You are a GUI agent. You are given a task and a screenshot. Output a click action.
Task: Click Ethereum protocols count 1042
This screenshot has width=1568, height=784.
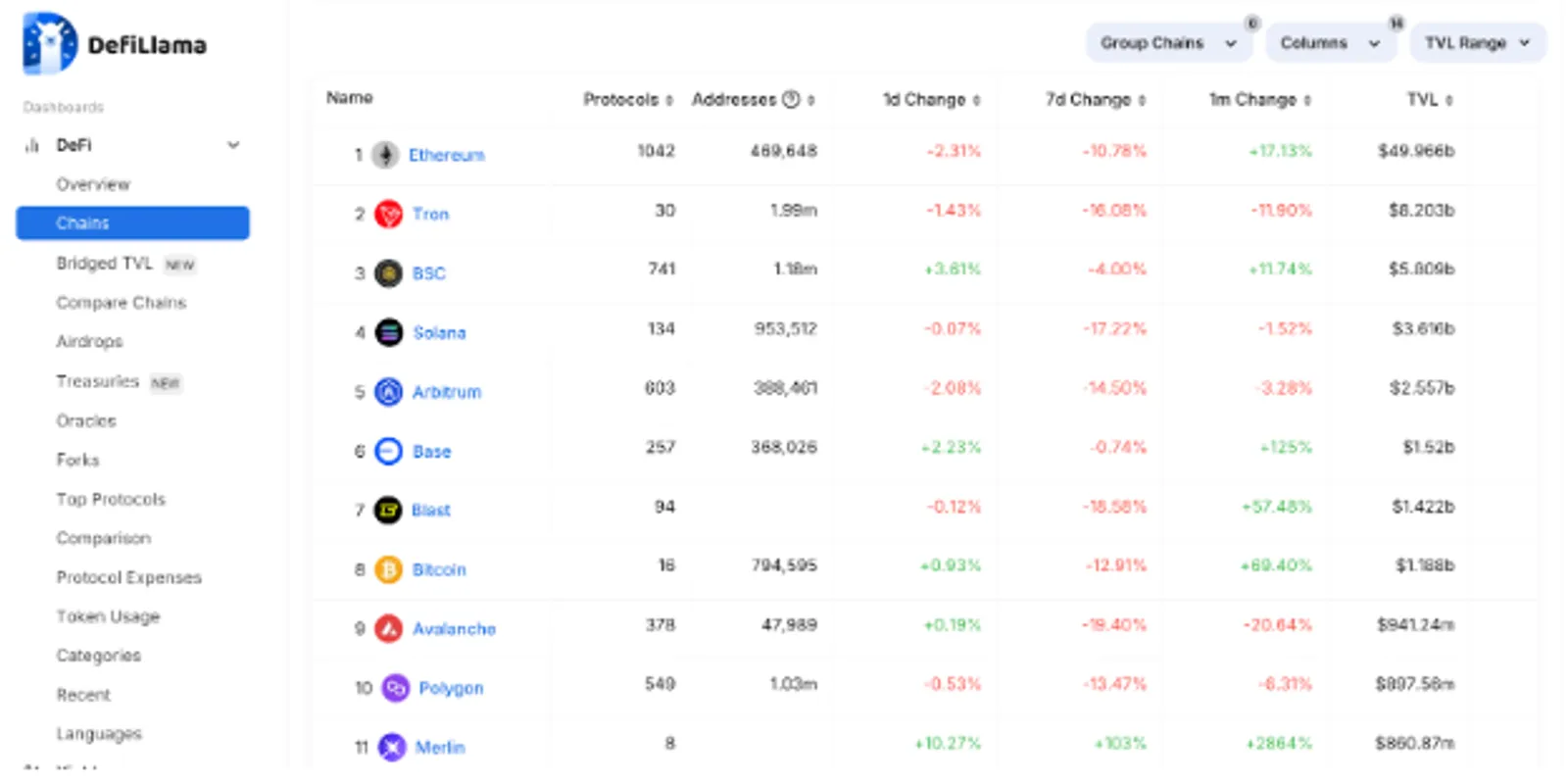point(656,151)
